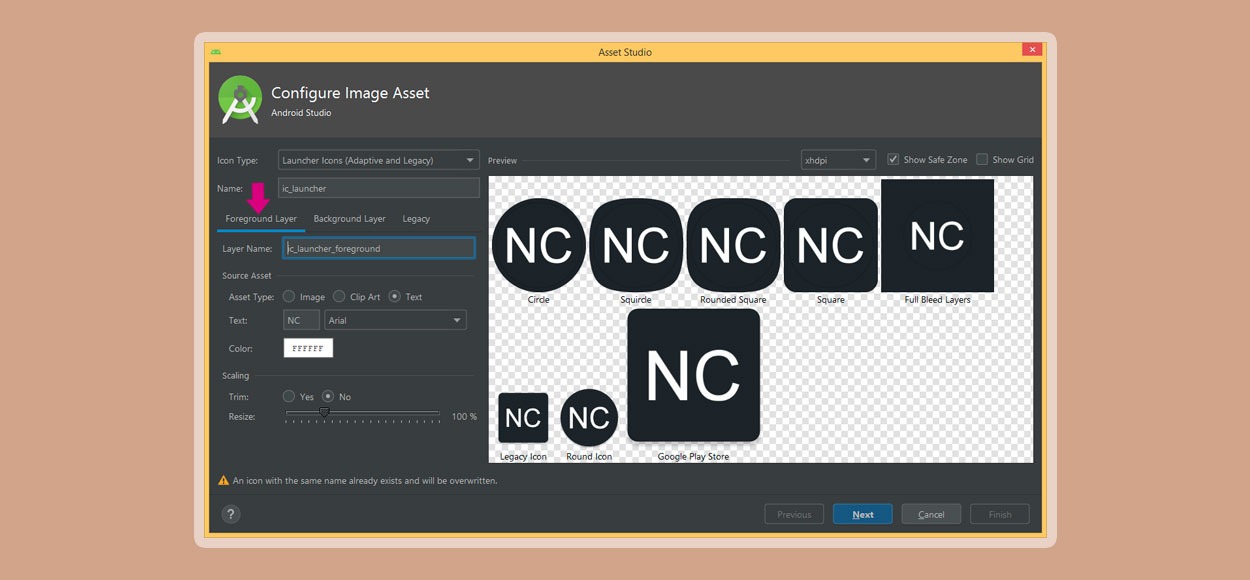The height and width of the screenshot is (580, 1250).
Task: Set Trim to Yes
Action: (289, 397)
